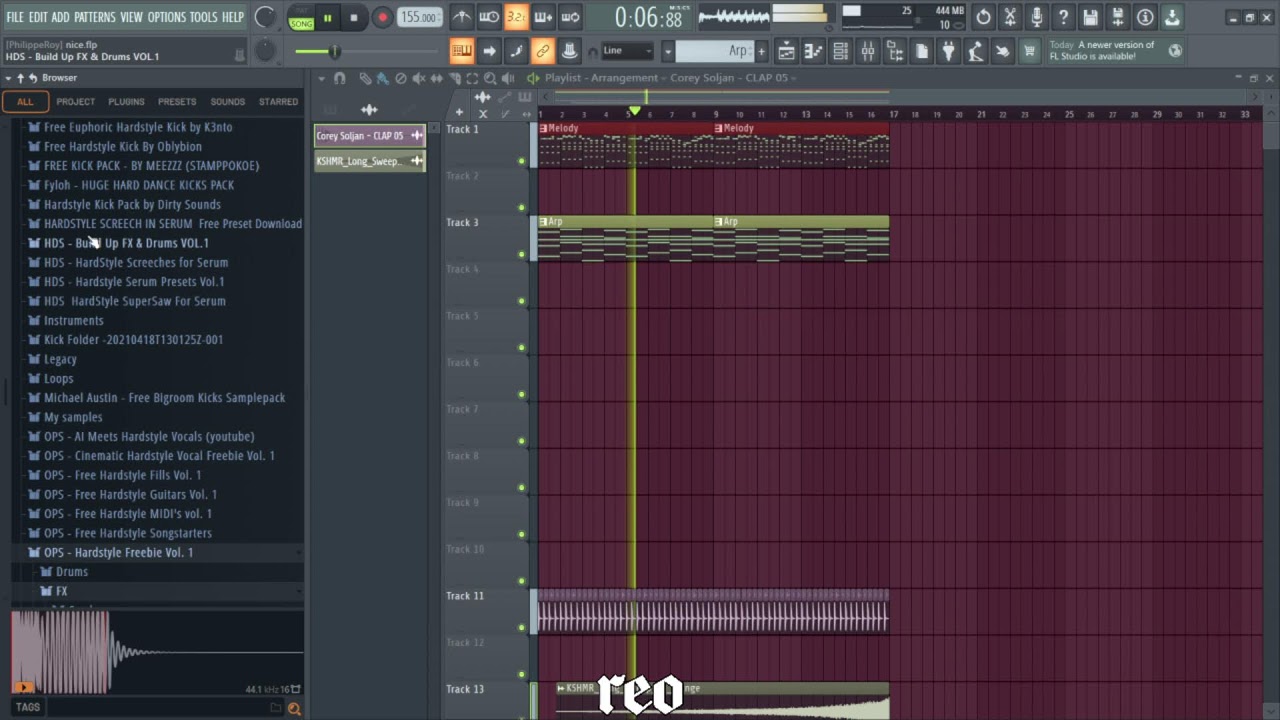Mute Track 7 with its green LED
Viewport: 1280px width, 720px height.
(521, 441)
